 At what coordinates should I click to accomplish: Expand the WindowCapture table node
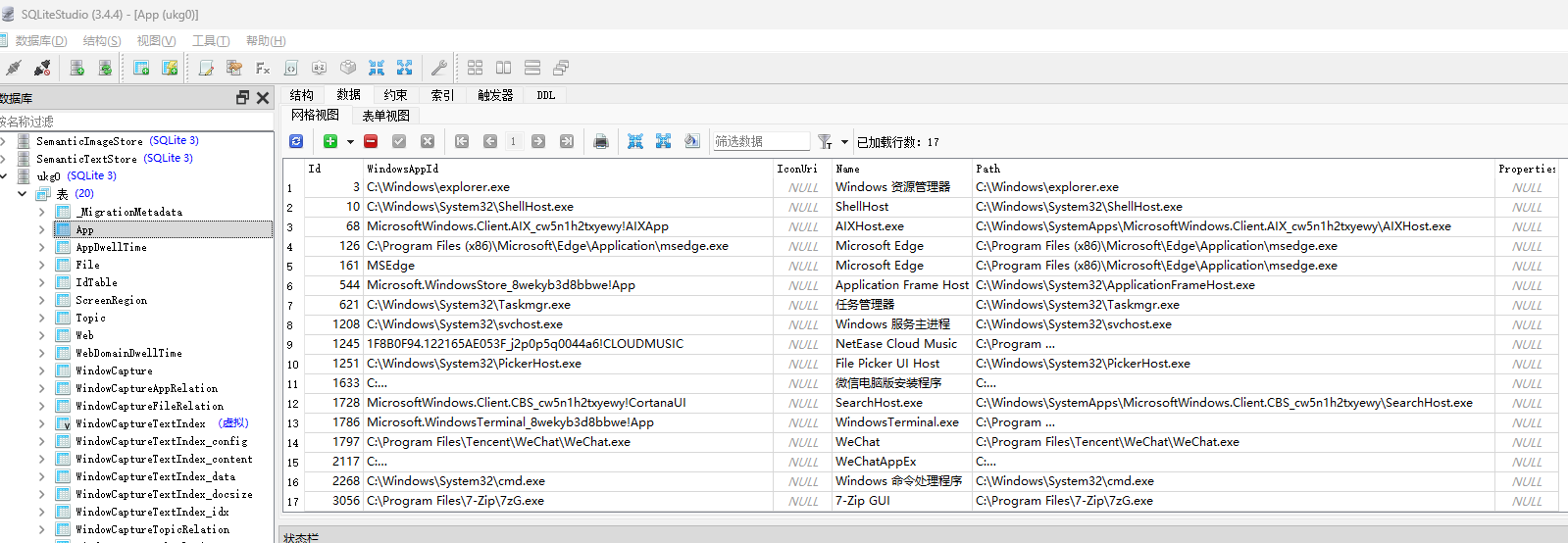[x=42, y=370]
